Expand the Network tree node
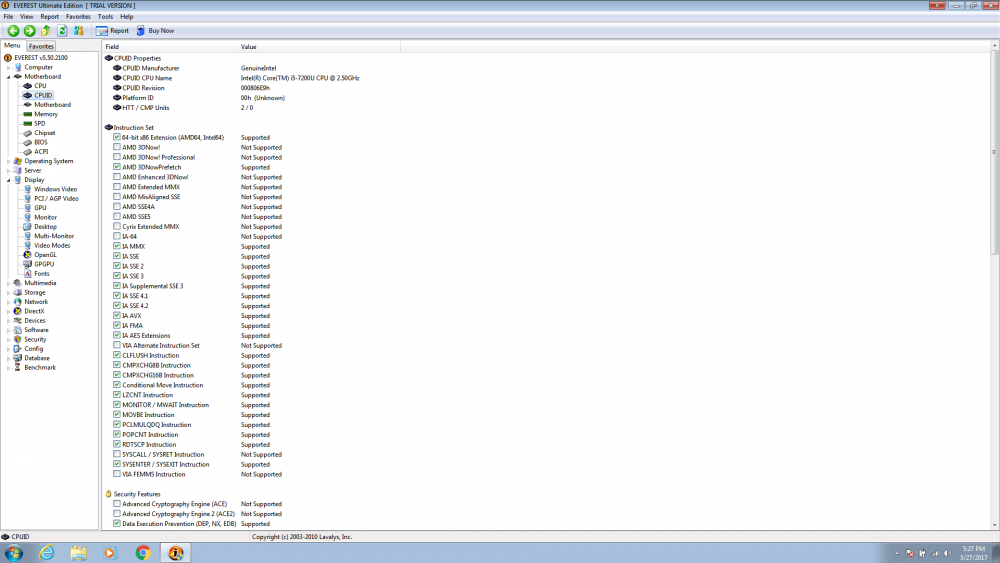Image resolution: width=1000 pixels, height=563 pixels. coord(8,302)
